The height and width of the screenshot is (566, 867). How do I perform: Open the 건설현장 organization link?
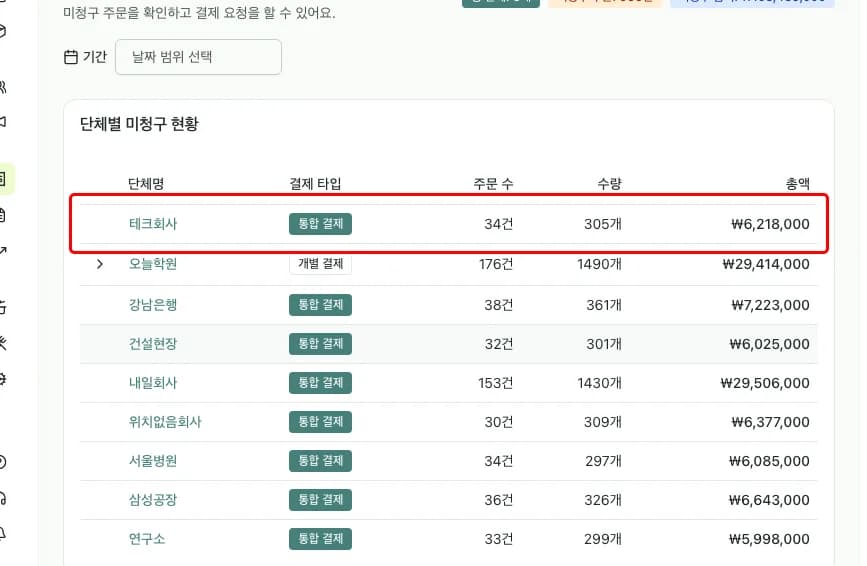pos(153,344)
